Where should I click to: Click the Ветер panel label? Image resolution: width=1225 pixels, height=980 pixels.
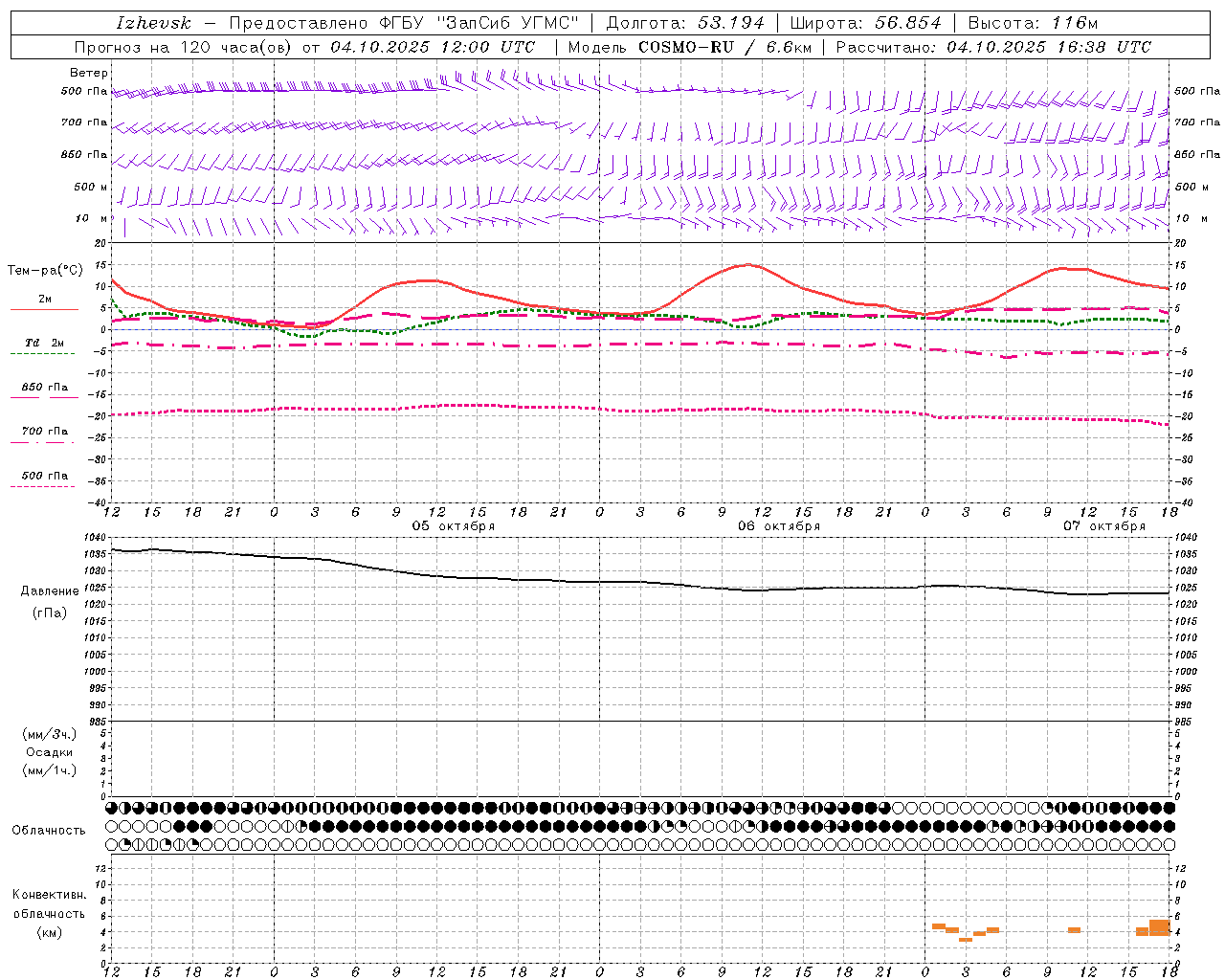point(88,73)
